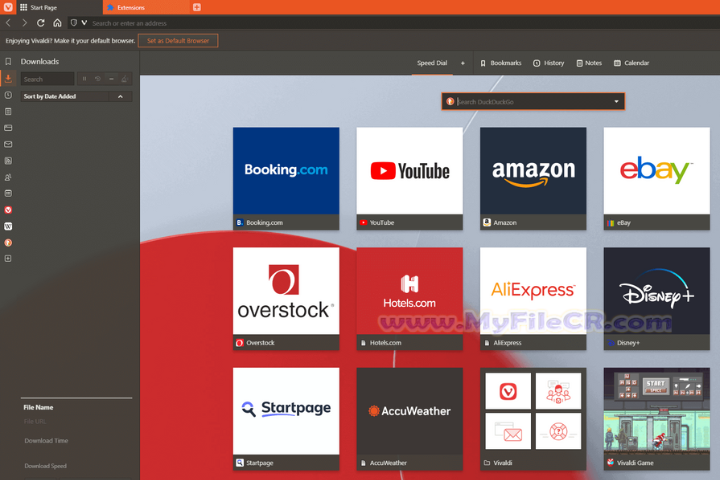Open the Window panel icon
720x480 pixels.
(8, 128)
